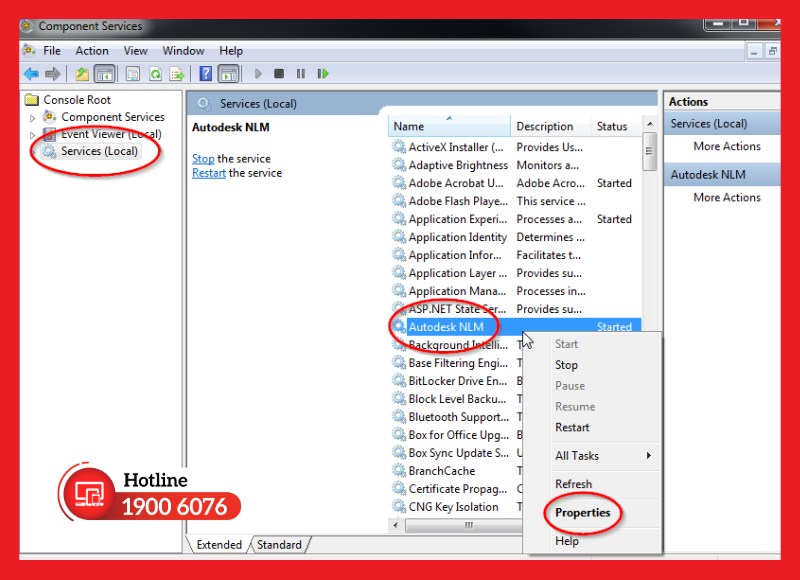Click the Show/Hide Console Tree toolbar icon
Screen dimensions: 800x580
pos(105,74)
